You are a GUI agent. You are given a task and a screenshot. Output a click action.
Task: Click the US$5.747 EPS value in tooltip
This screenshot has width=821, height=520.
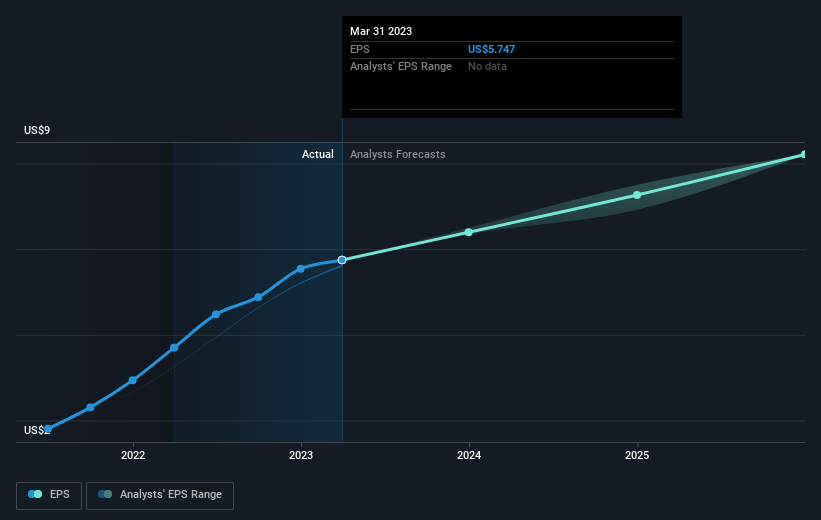pyautogui.click(x=491, y=49)
